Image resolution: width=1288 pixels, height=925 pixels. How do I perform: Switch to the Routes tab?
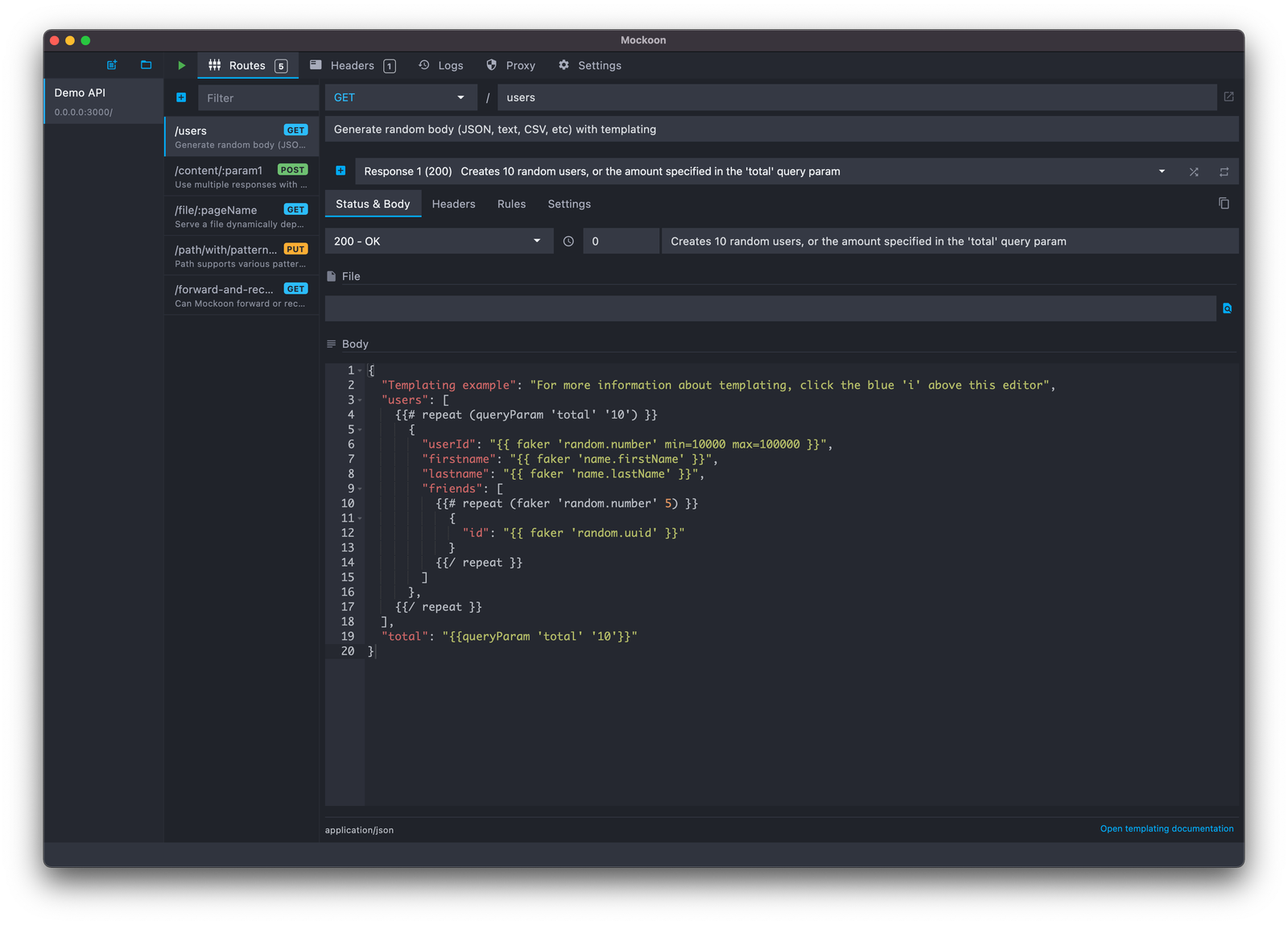[248, 65]
